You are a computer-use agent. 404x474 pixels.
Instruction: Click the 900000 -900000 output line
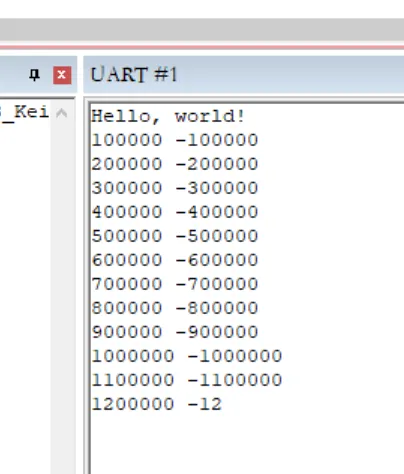pos(175,332)
